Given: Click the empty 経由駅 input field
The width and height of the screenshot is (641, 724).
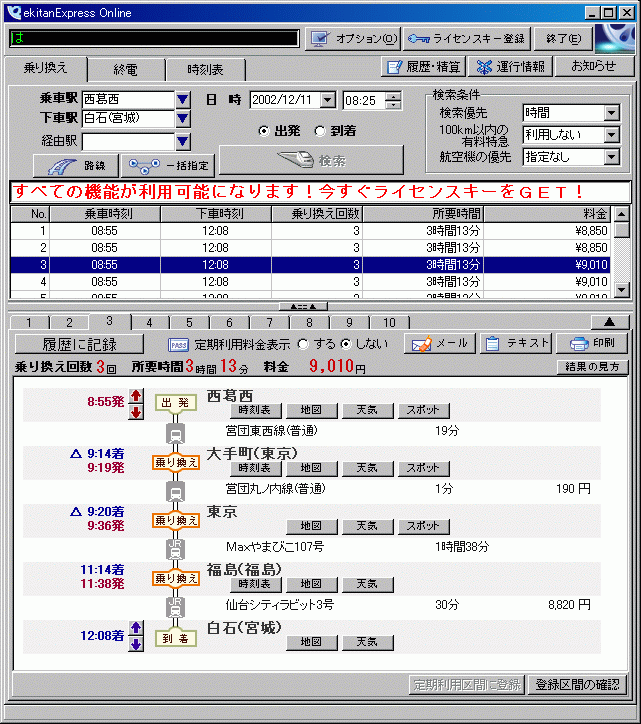Looking at the screenshot, I should [x=128, y=142].
